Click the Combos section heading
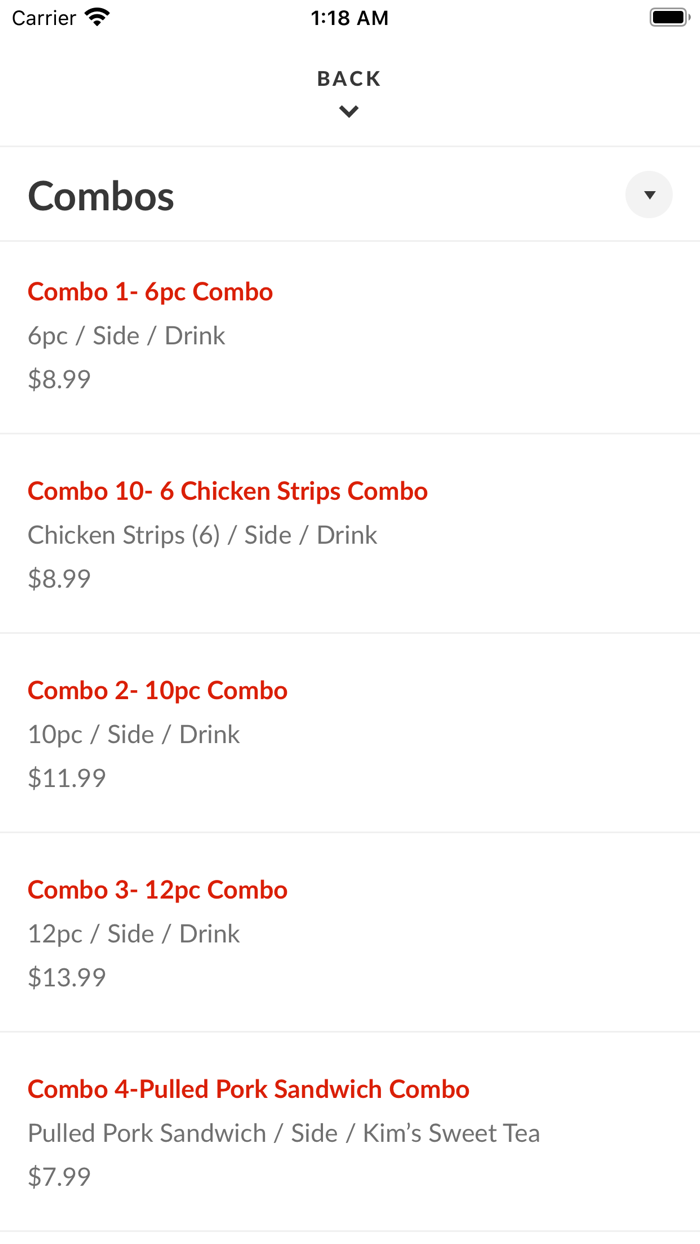The image size is (700, 1244). [x=101, y=196]
